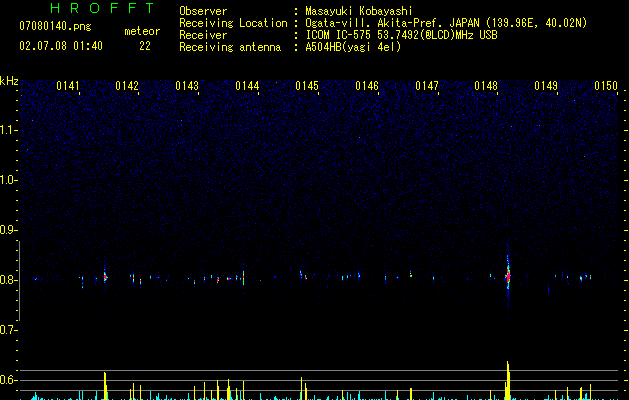Select the meteor count value 22

(145, 46)
